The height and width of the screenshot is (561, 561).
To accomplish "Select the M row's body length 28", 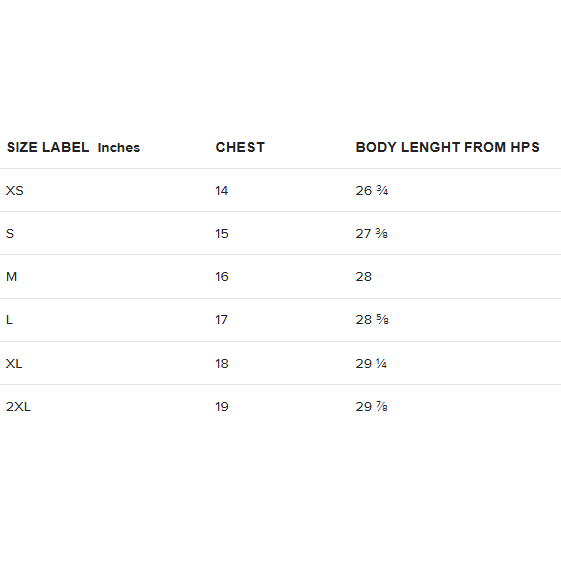I will (364, 277).
